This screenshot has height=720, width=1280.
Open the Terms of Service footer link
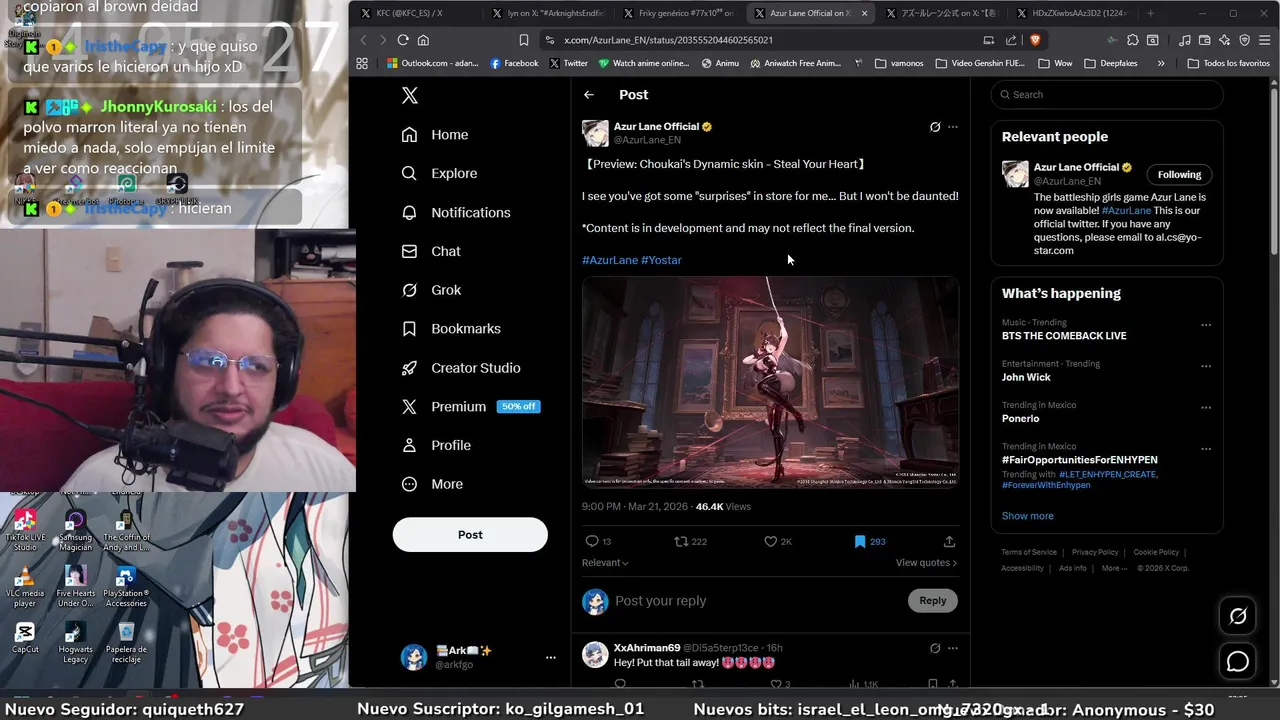(1029, 552)
